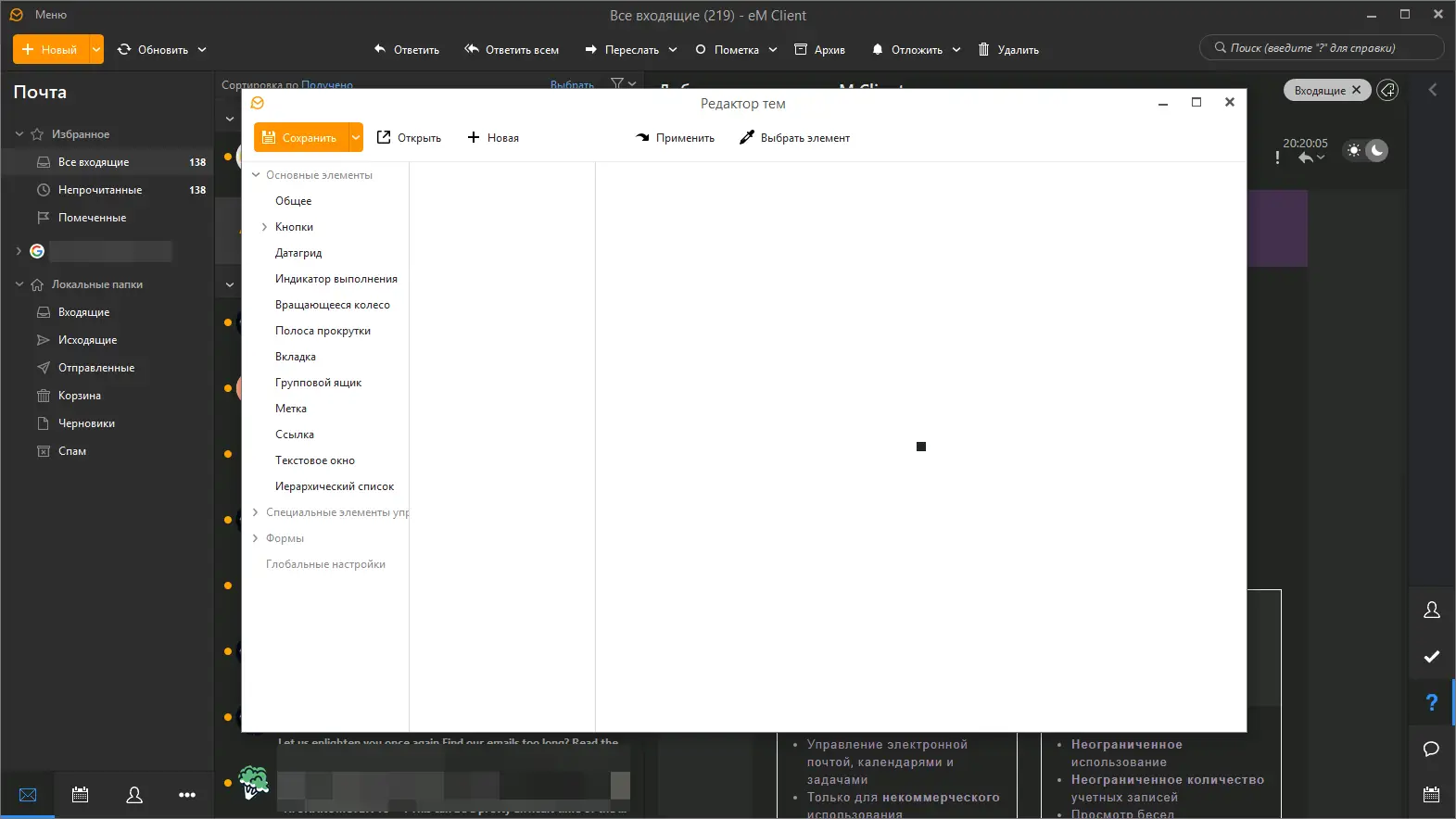Image resolution: width=1456 pixels, height=819 pixels.
Task: Open the Переслать dropdown arrow
Action: click(673, 50)
